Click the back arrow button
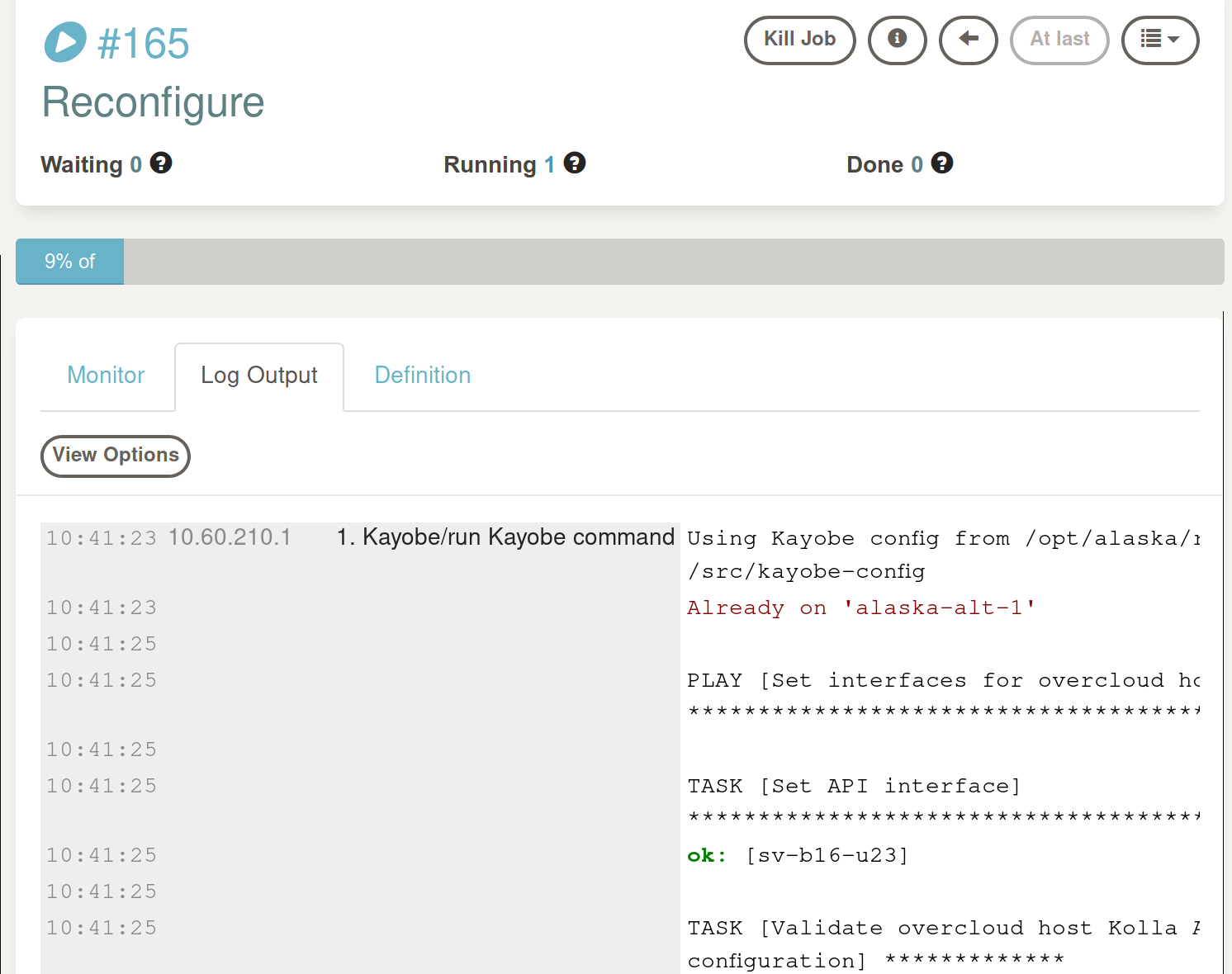 968,40
